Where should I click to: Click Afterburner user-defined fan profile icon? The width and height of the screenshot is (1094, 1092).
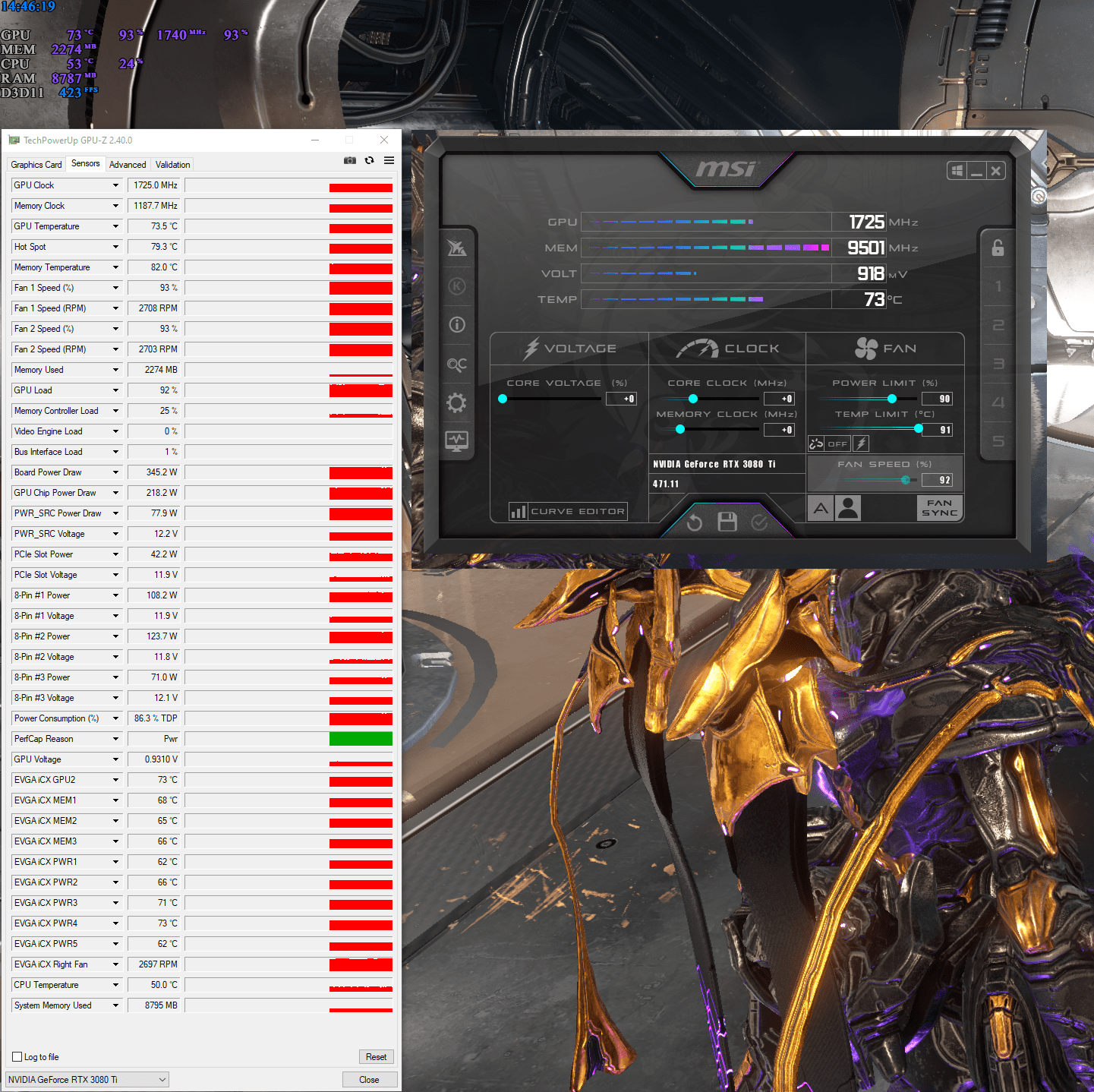pos(848,508)
